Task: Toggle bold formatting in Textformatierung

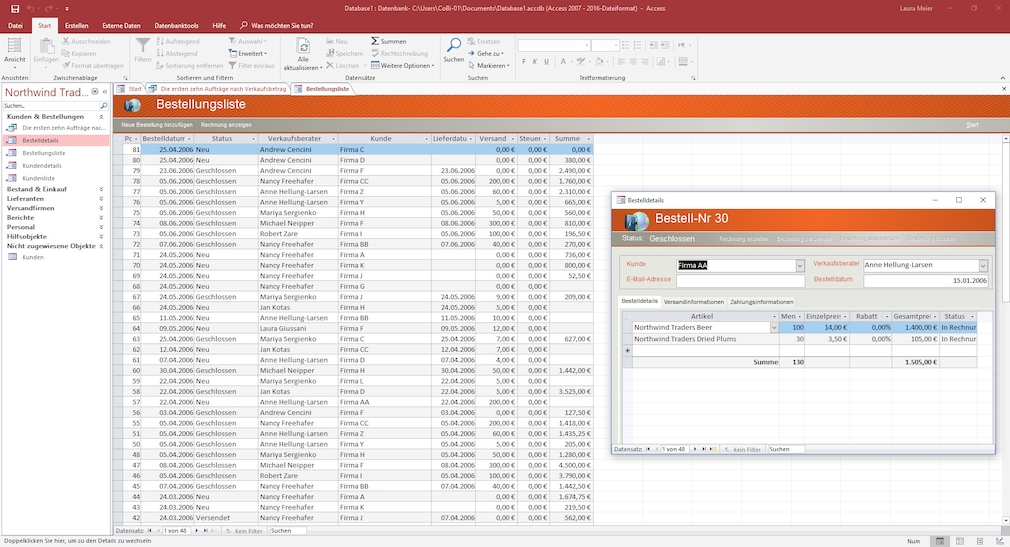Action: click(x=523, y=60)
